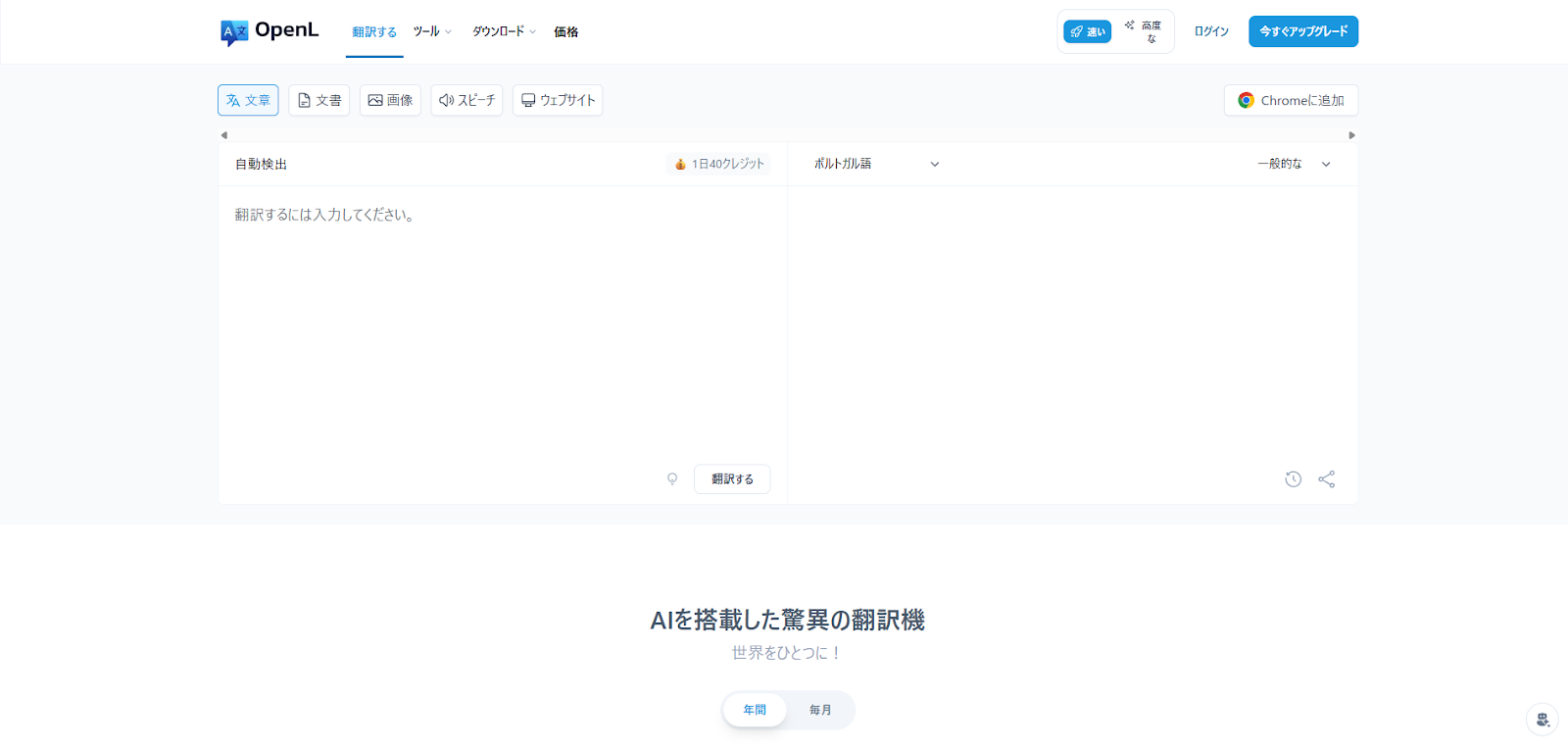This screenshot has width=1568, height=749.
Task: Open the 翻訳する navigation tab
Action: pos(374,32)
